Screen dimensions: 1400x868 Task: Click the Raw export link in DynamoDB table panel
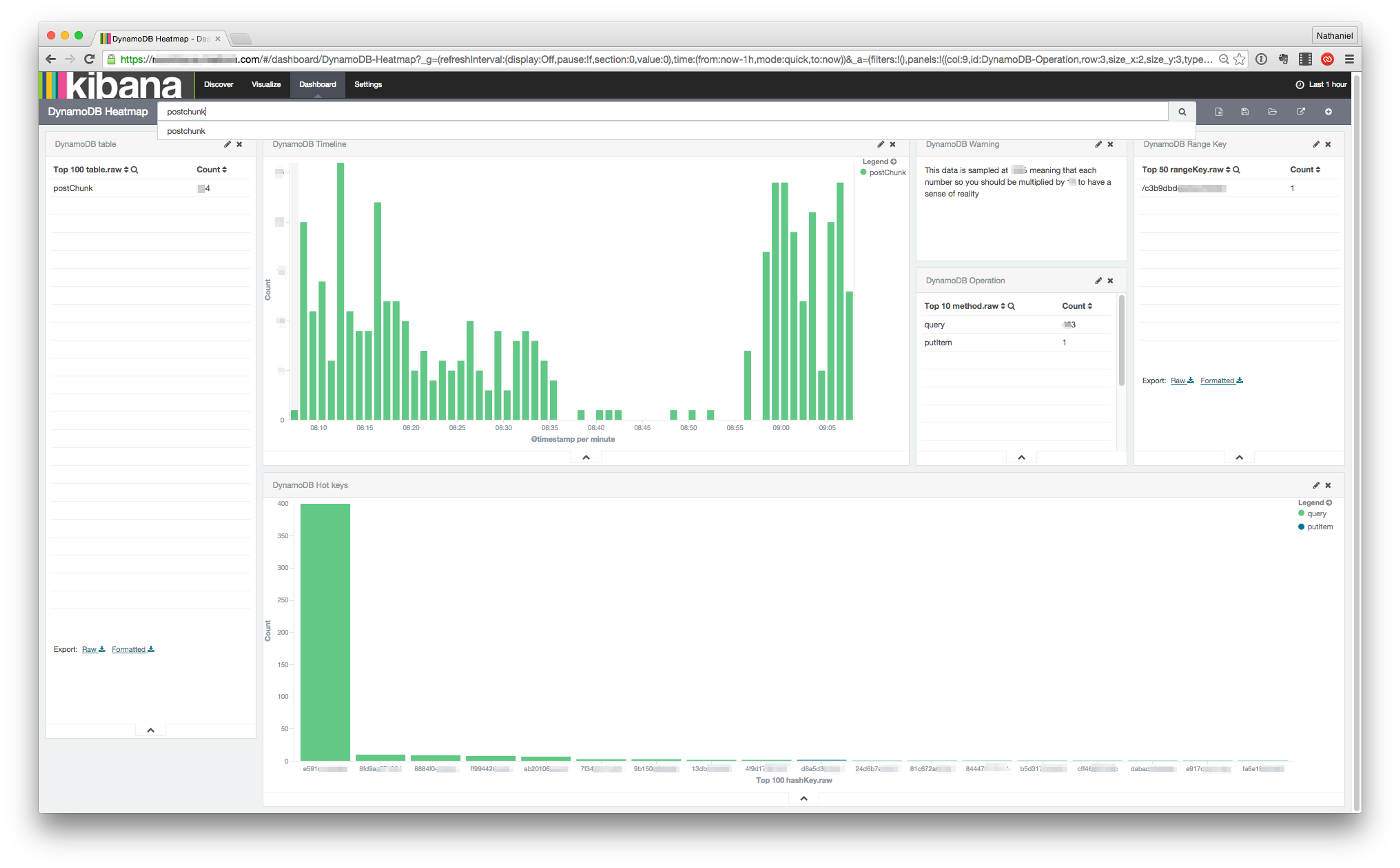tap(91, 649)
